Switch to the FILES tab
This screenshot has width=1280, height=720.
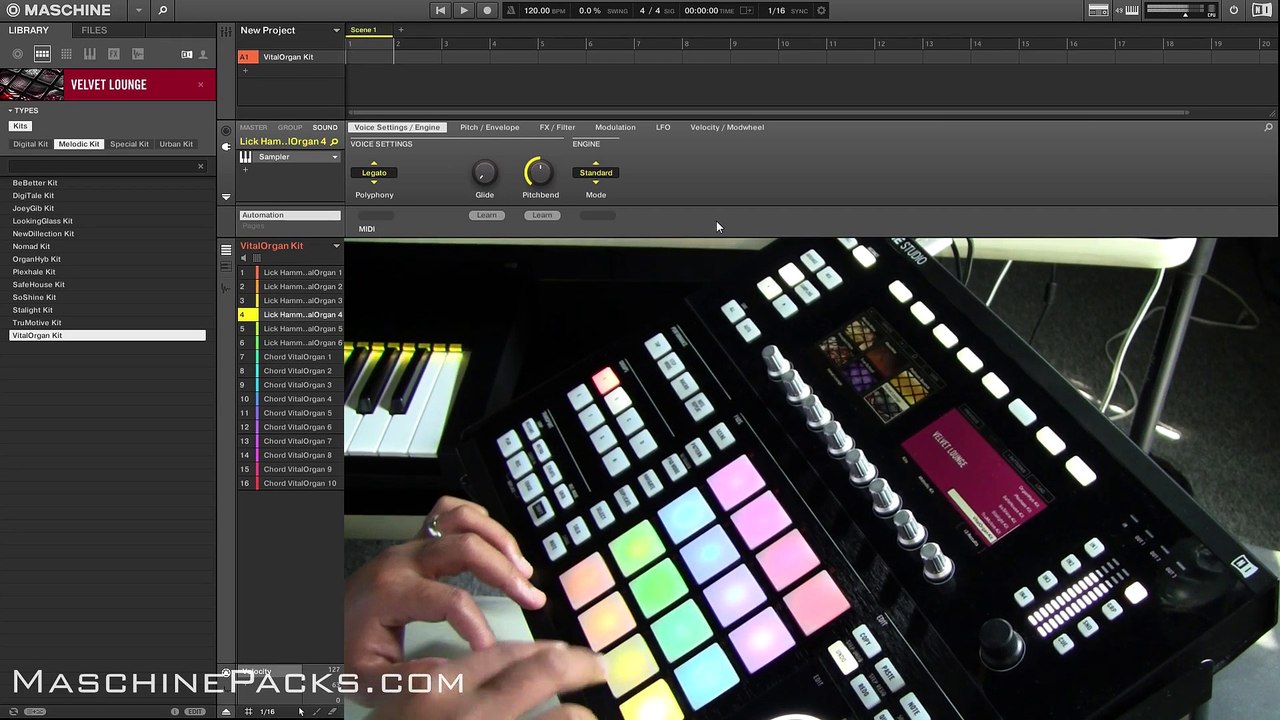tap(94, 30)
